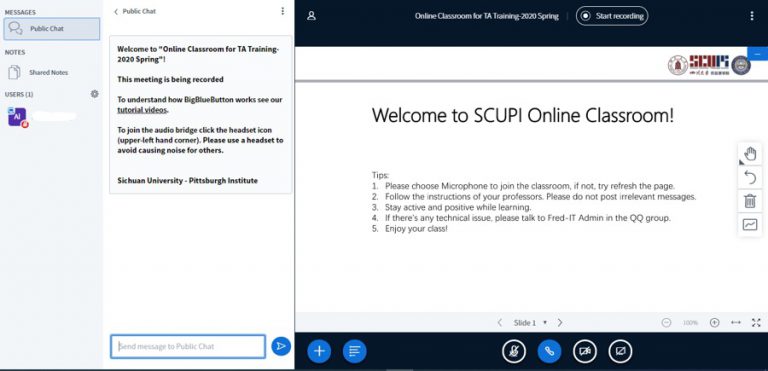Zoom in the slide with plus
Image resolution: width=768 pixels, height=371 pixels.
point(715,322)
